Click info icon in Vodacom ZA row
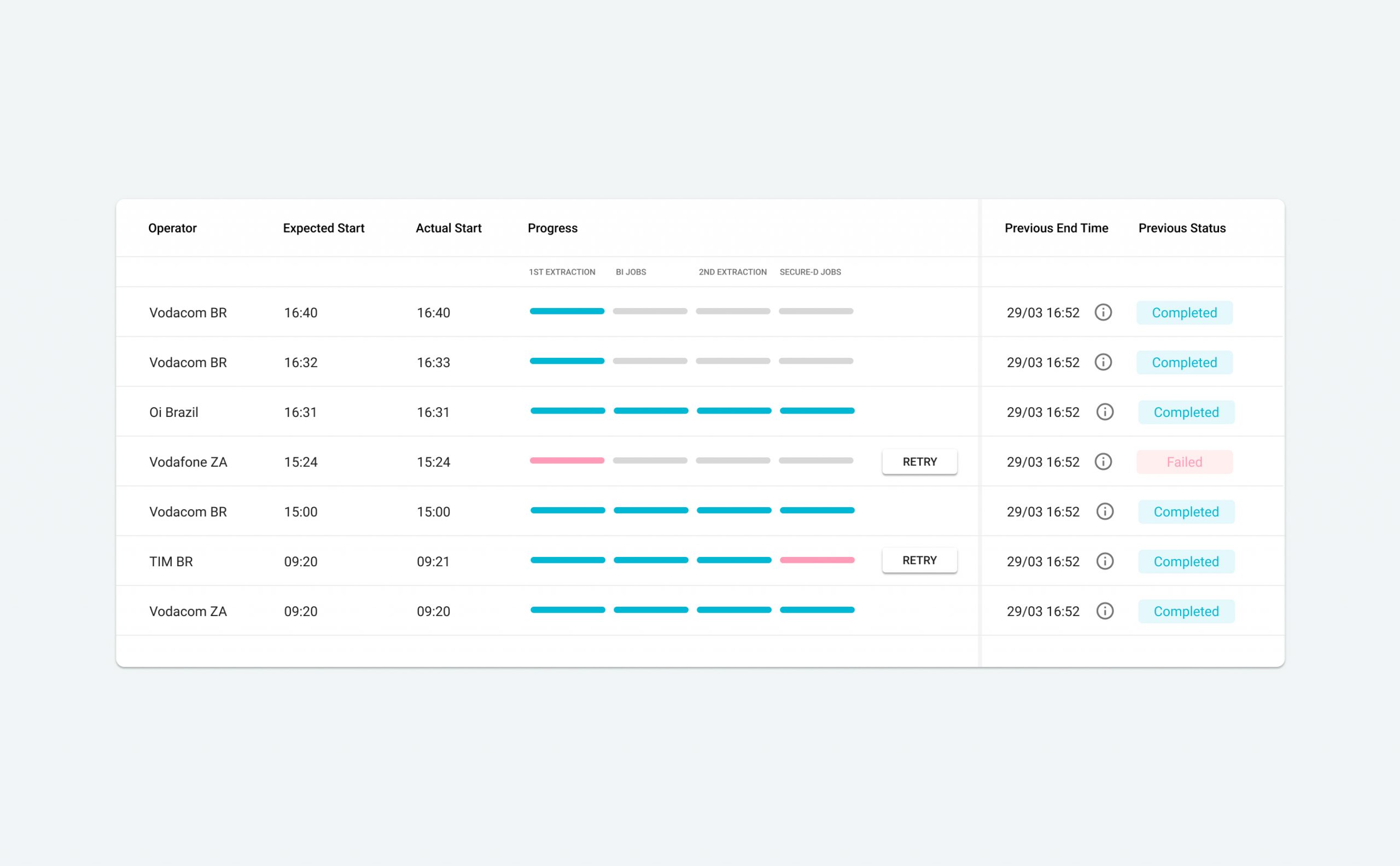 coord(1105,611)
